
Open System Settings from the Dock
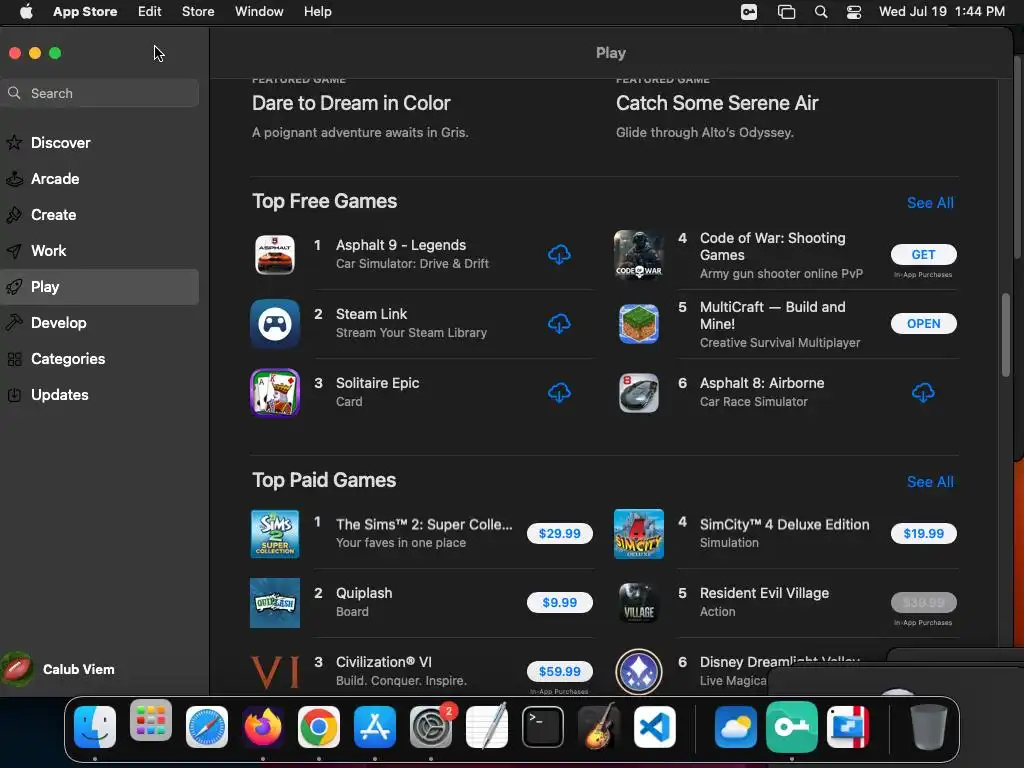pos(430,727)
